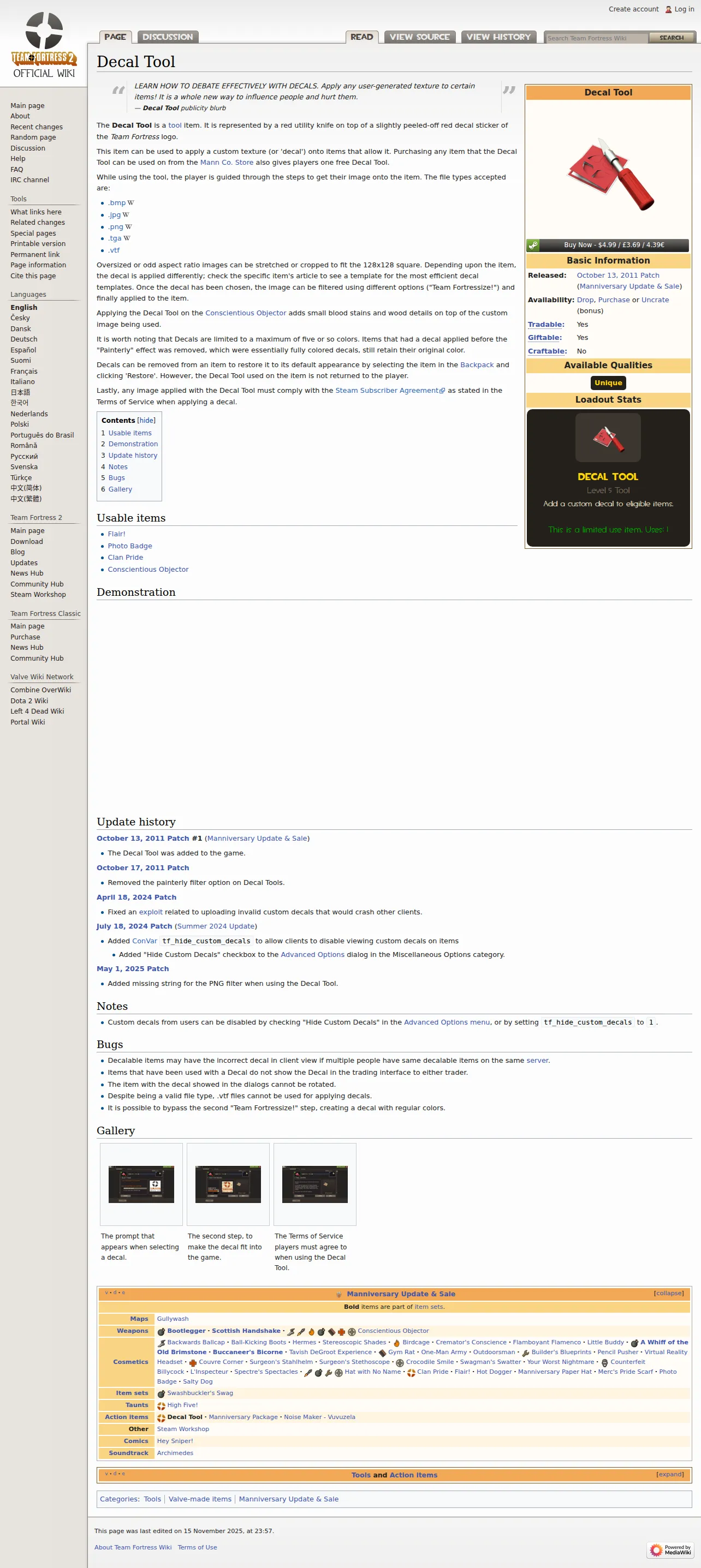This screenshot has width=701, height=1568.
Task: Click the Buy Now price button
Action: pyautogui.click(x=608, y=246)
